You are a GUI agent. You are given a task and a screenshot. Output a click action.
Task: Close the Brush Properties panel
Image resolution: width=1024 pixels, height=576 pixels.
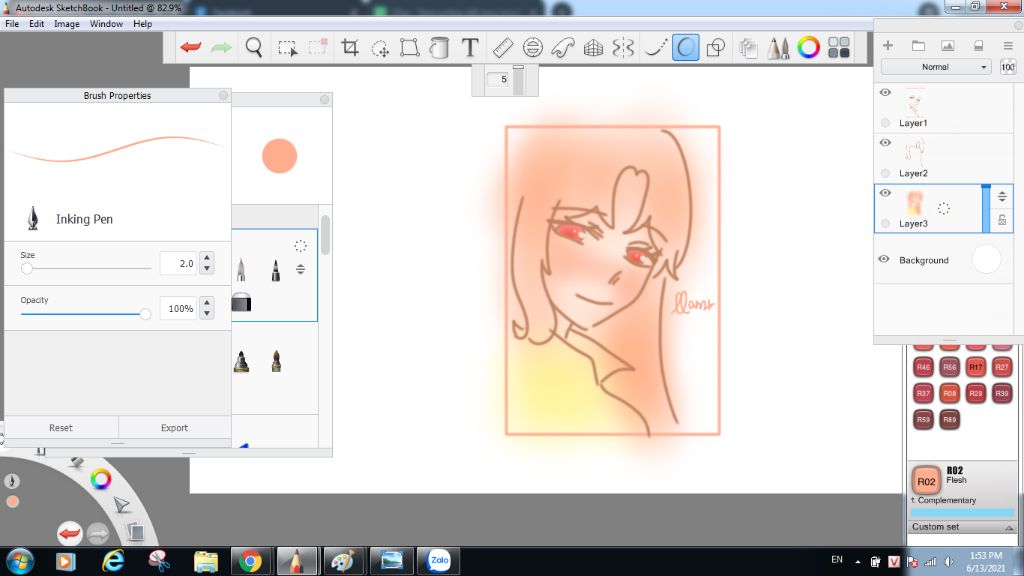[x=223, y=95]
